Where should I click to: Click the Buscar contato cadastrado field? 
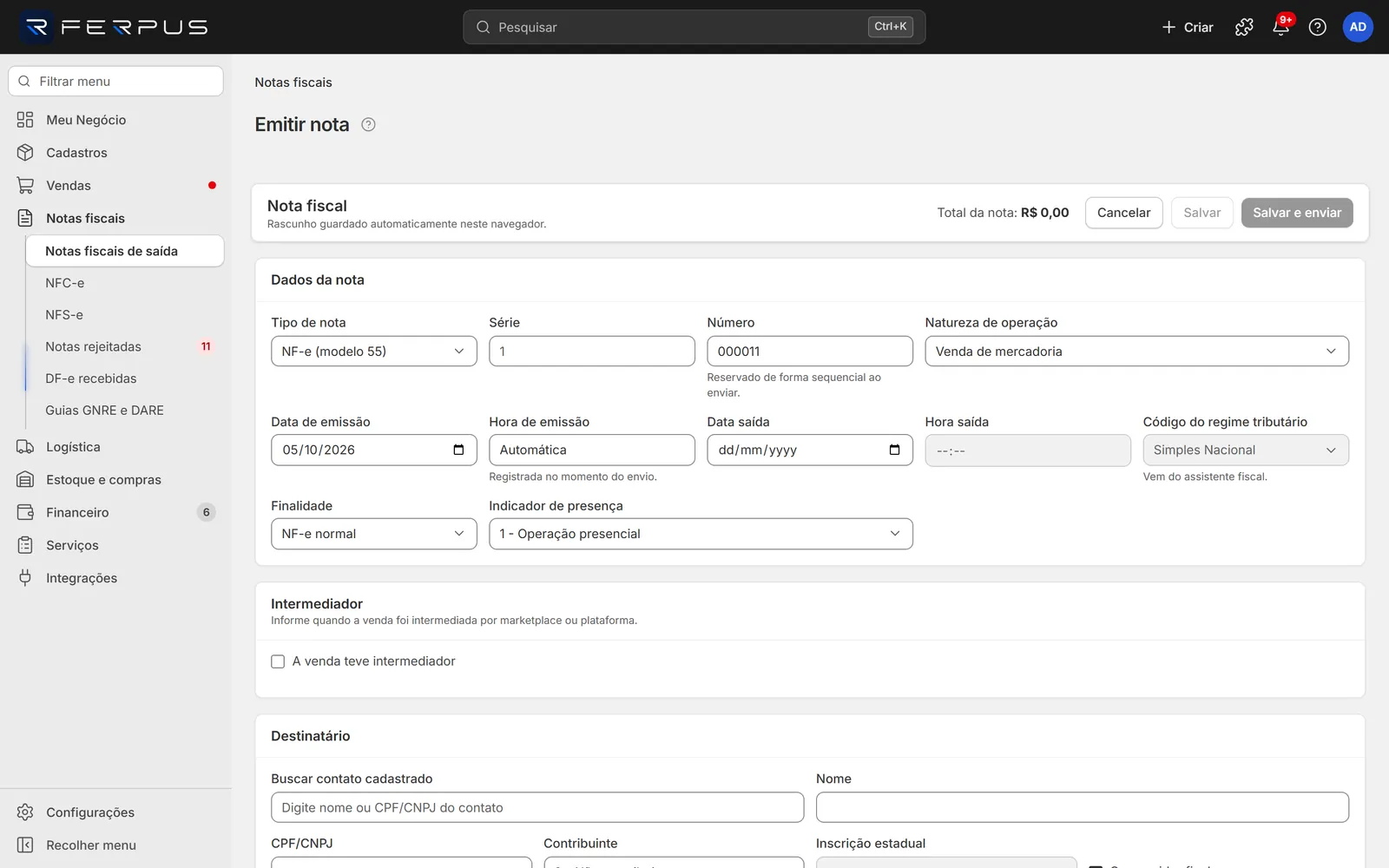click(x=537, y=807)
